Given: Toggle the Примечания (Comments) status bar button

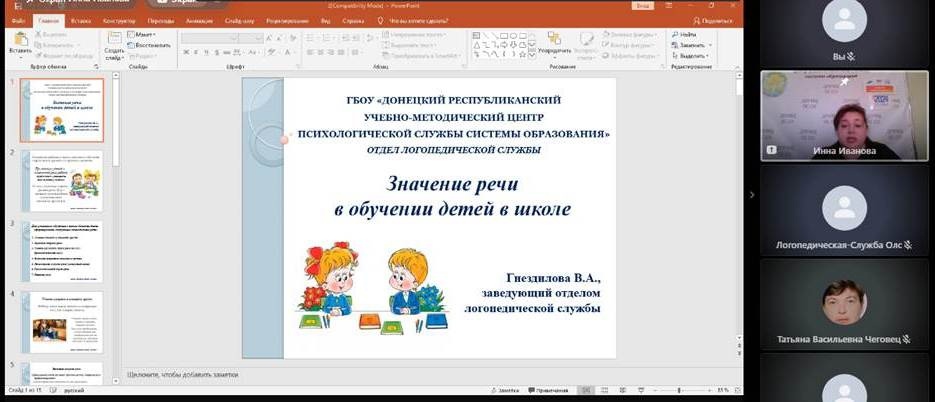Looking at the screenshot, I should (548, 390).
